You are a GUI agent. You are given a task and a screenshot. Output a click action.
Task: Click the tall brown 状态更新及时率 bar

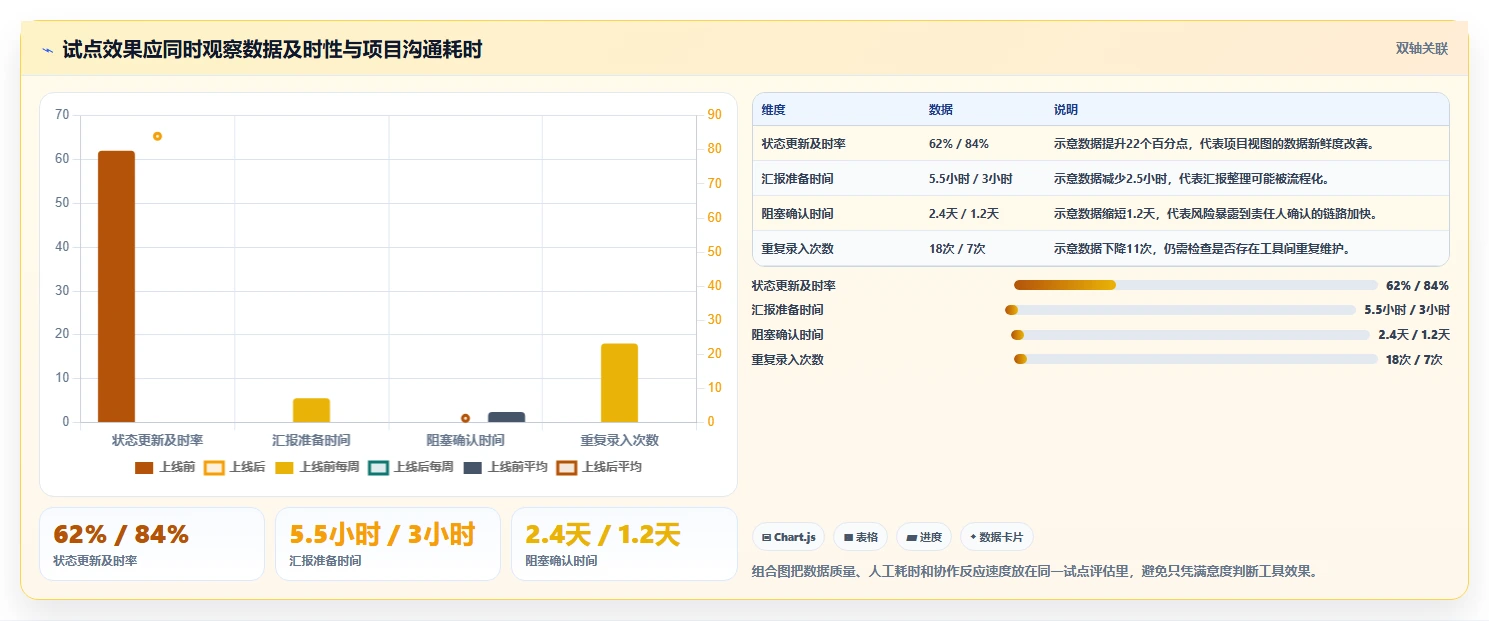pos(116,286)
